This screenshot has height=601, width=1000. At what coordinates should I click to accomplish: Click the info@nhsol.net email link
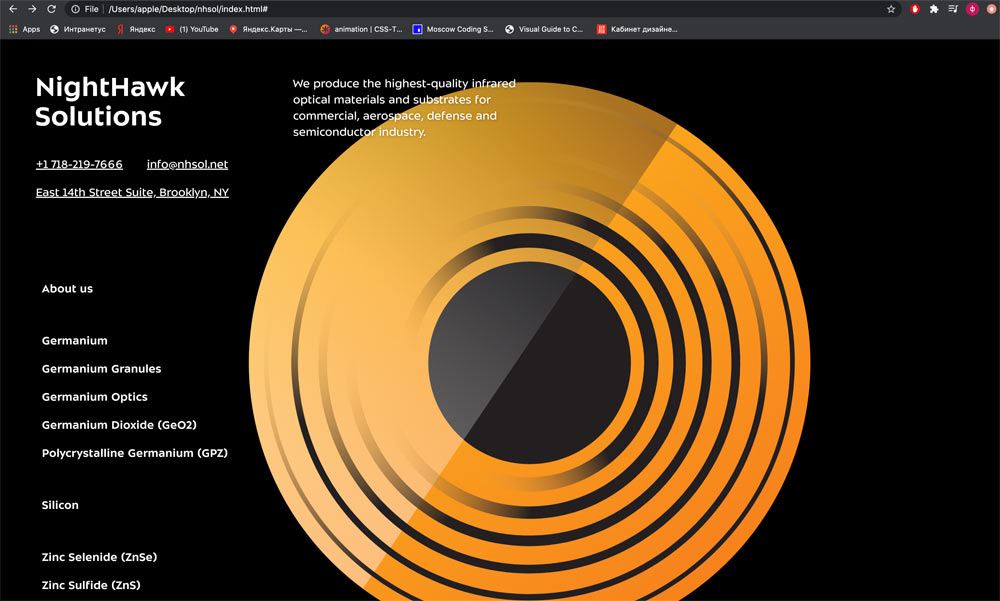pos(187,164)
